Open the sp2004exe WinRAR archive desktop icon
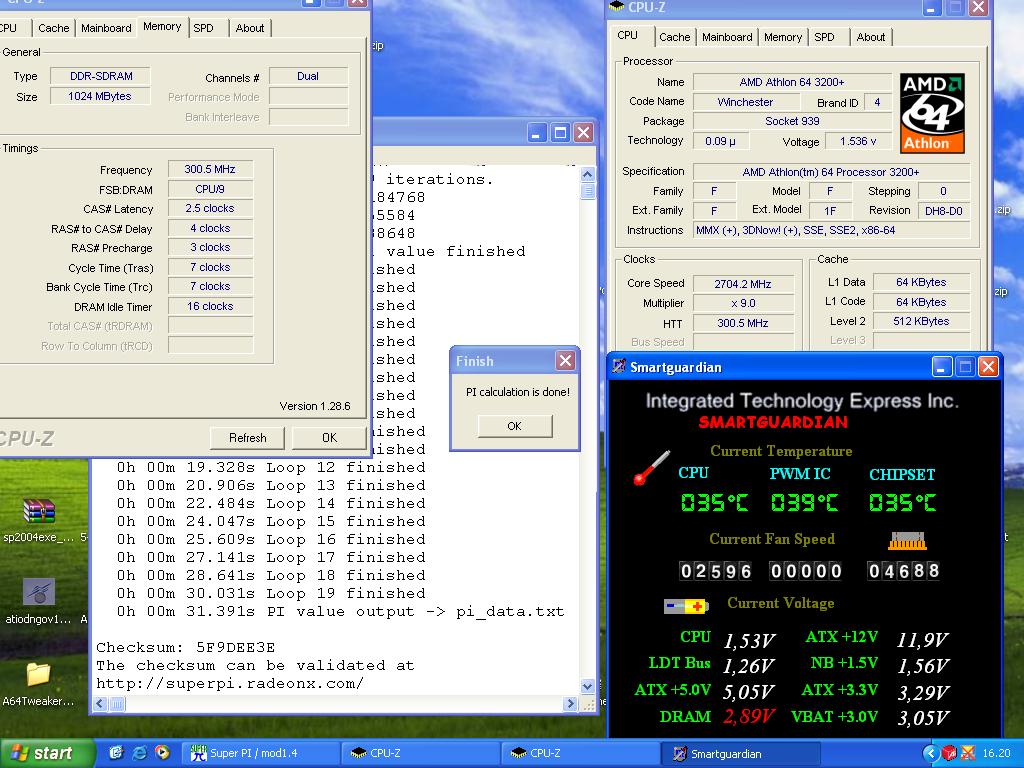The image size is (1024, 768). (x=39, y=511)
